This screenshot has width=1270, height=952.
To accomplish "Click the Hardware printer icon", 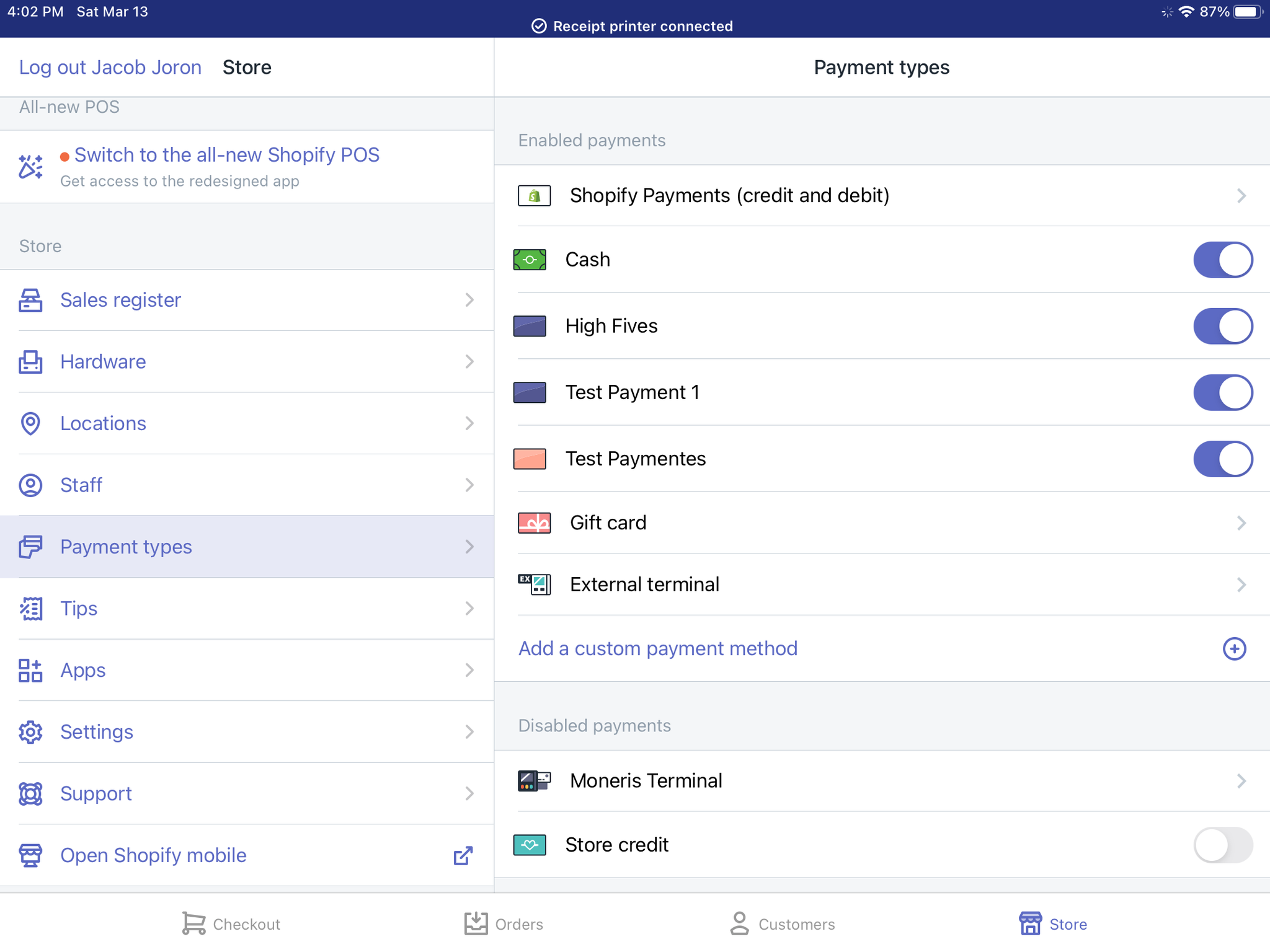I will pos(30,362).
